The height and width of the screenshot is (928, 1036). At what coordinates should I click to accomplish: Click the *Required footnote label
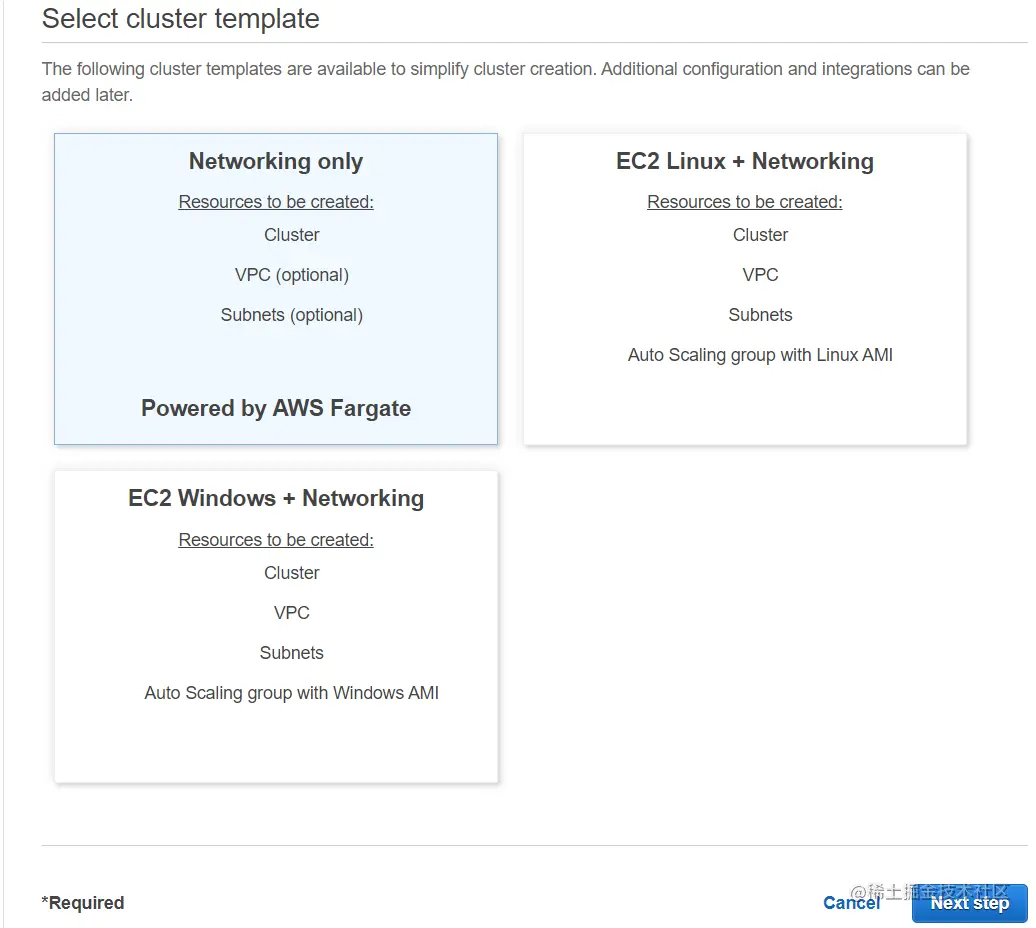tap(83, 903)
